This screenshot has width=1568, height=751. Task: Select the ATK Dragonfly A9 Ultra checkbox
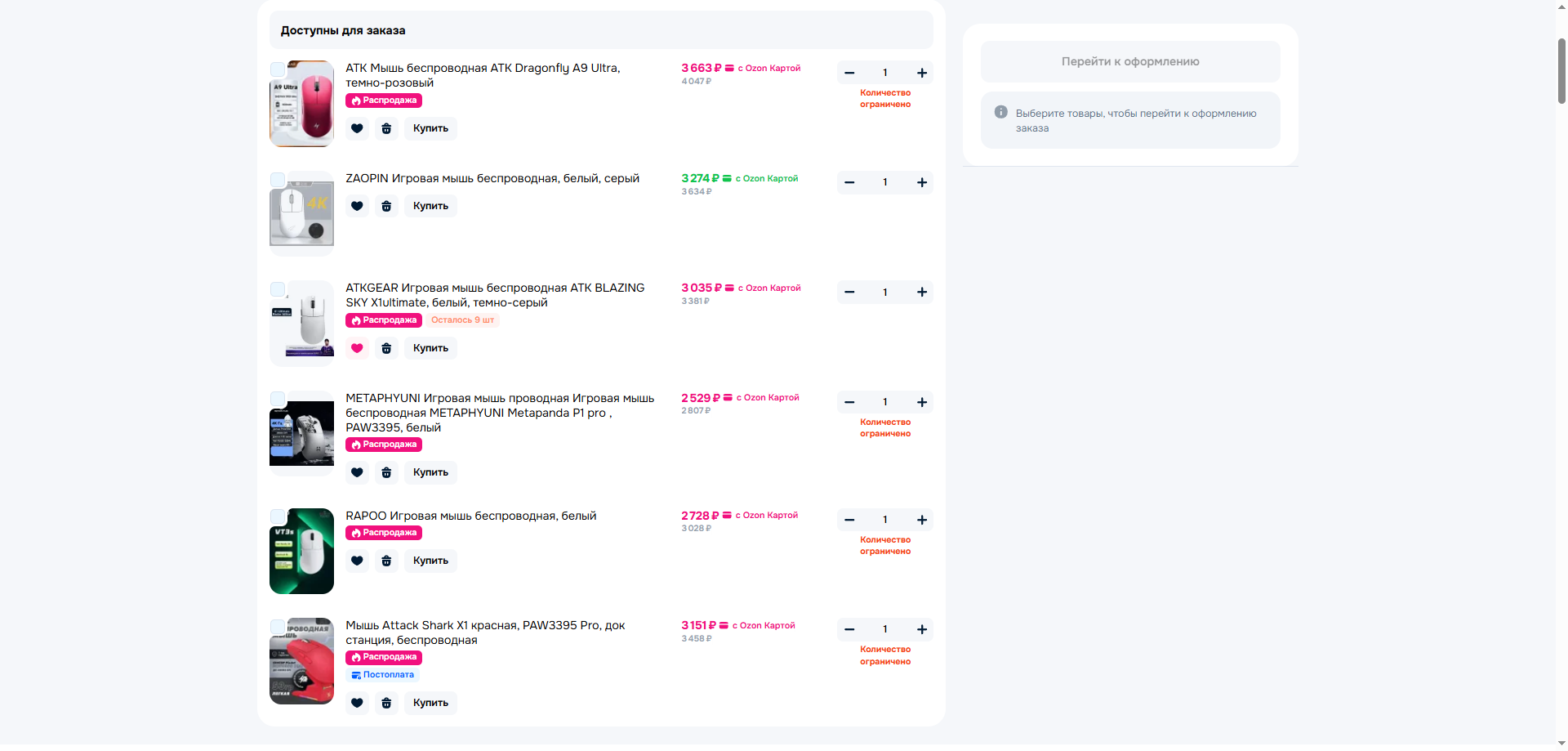pos(278,69)
